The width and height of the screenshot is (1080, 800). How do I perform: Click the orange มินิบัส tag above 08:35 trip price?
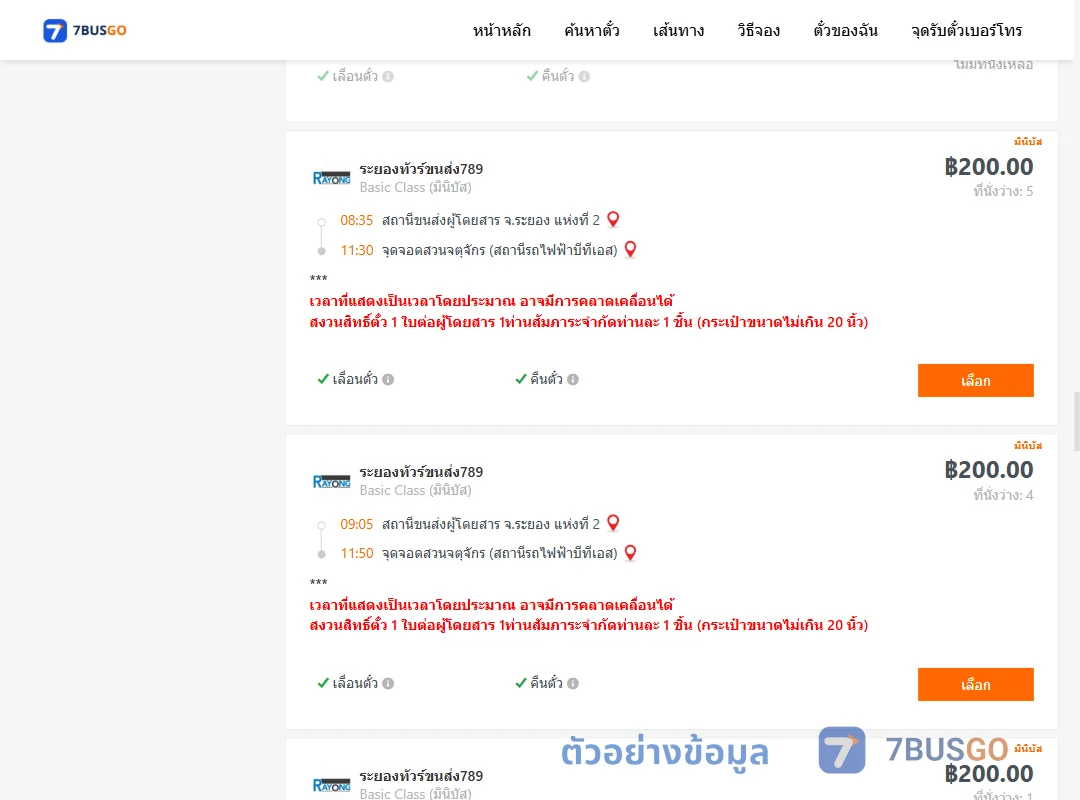click(x=1028, y=142)
